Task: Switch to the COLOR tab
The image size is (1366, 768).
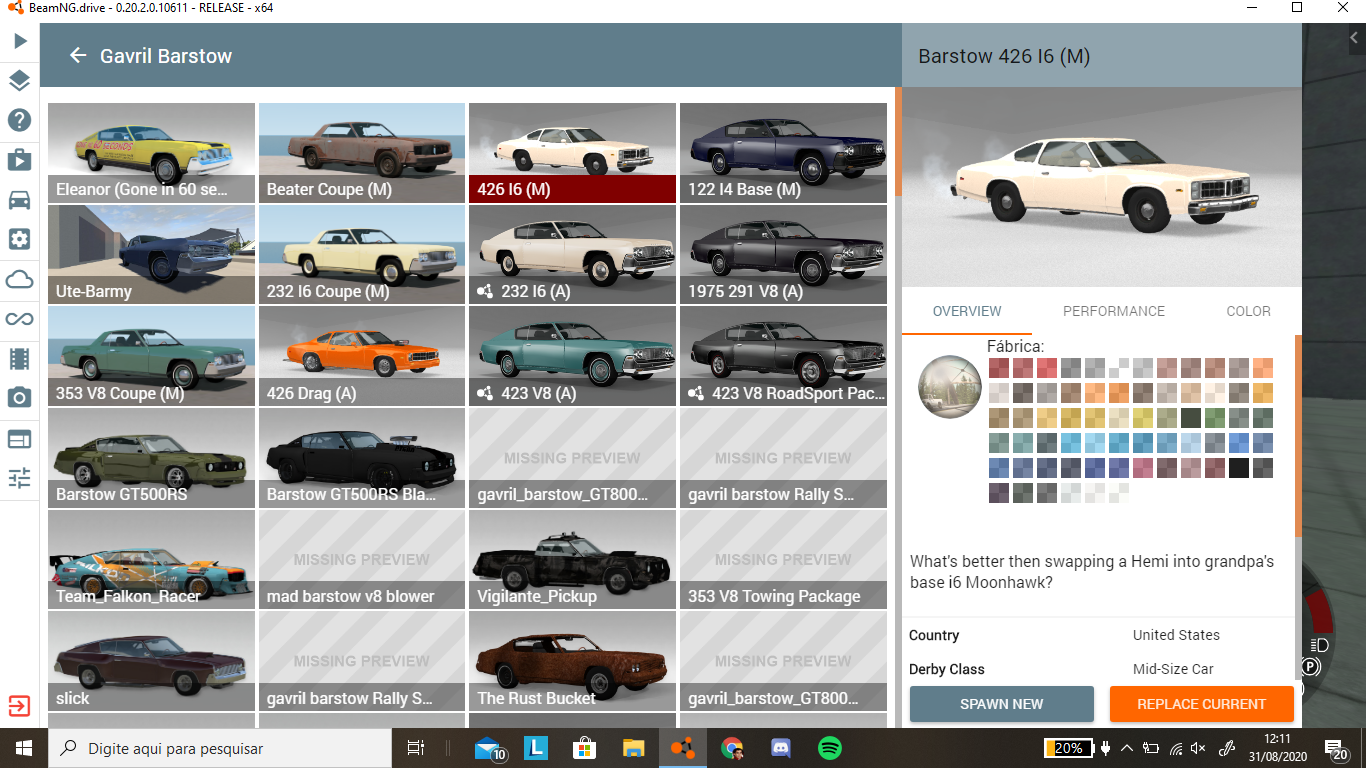Action: click(x=1248, y=311)
